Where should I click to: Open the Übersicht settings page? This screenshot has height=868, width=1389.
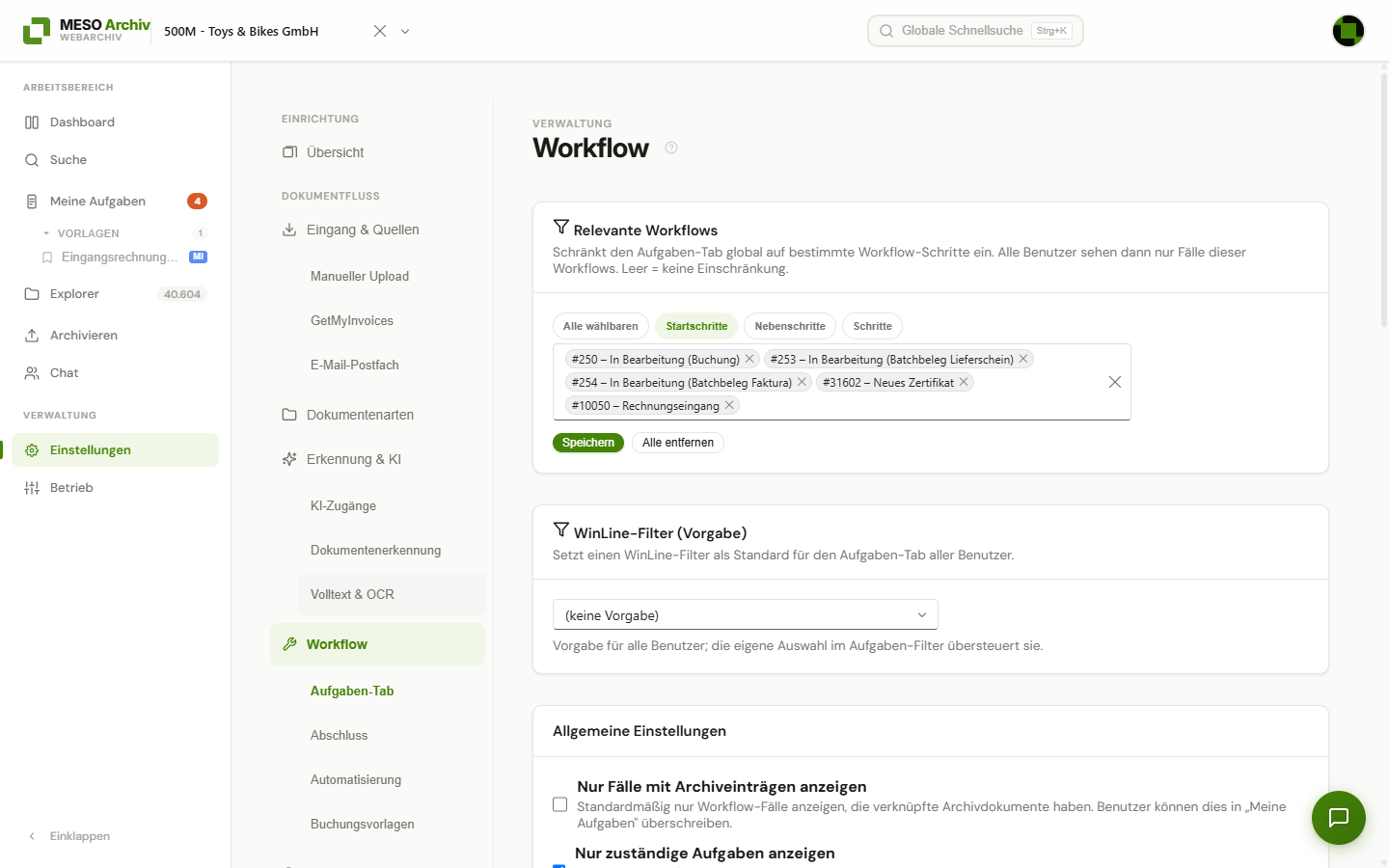pyautogui.click(x=377, y=152)
